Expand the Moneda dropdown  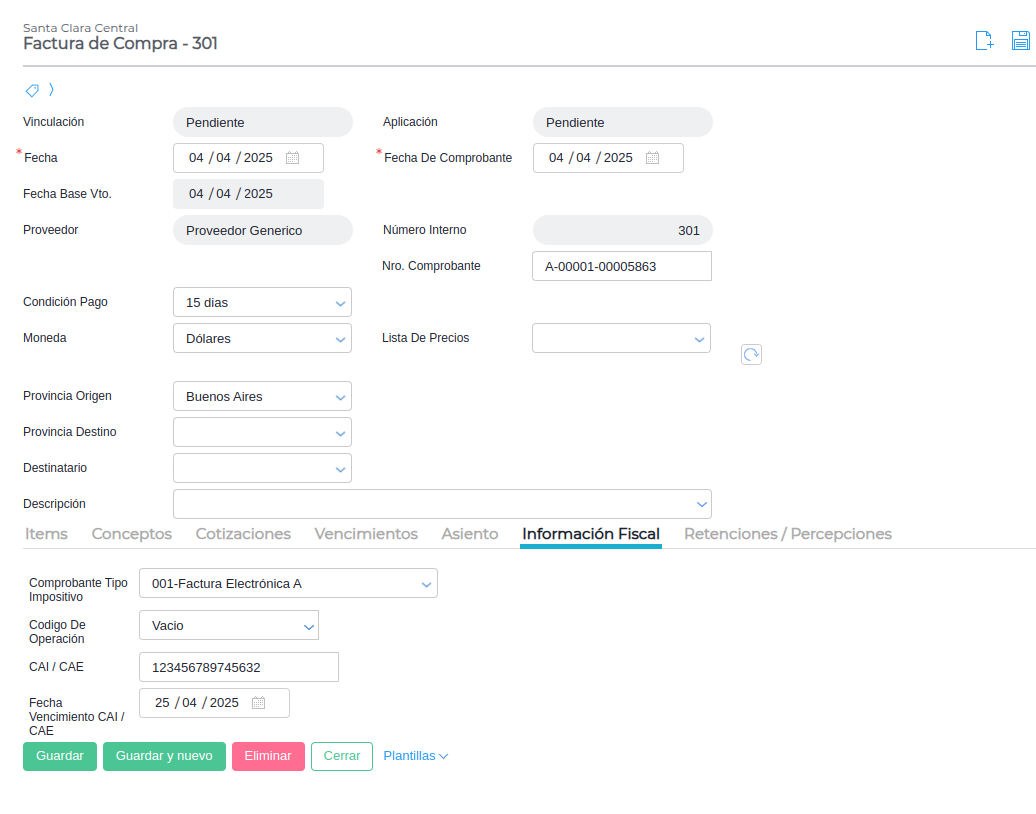(262, 338)
